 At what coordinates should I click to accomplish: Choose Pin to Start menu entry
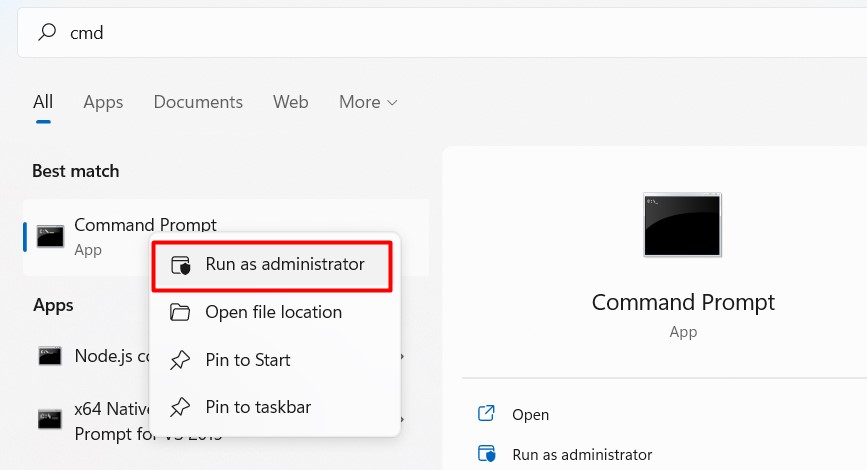(247, 360)
